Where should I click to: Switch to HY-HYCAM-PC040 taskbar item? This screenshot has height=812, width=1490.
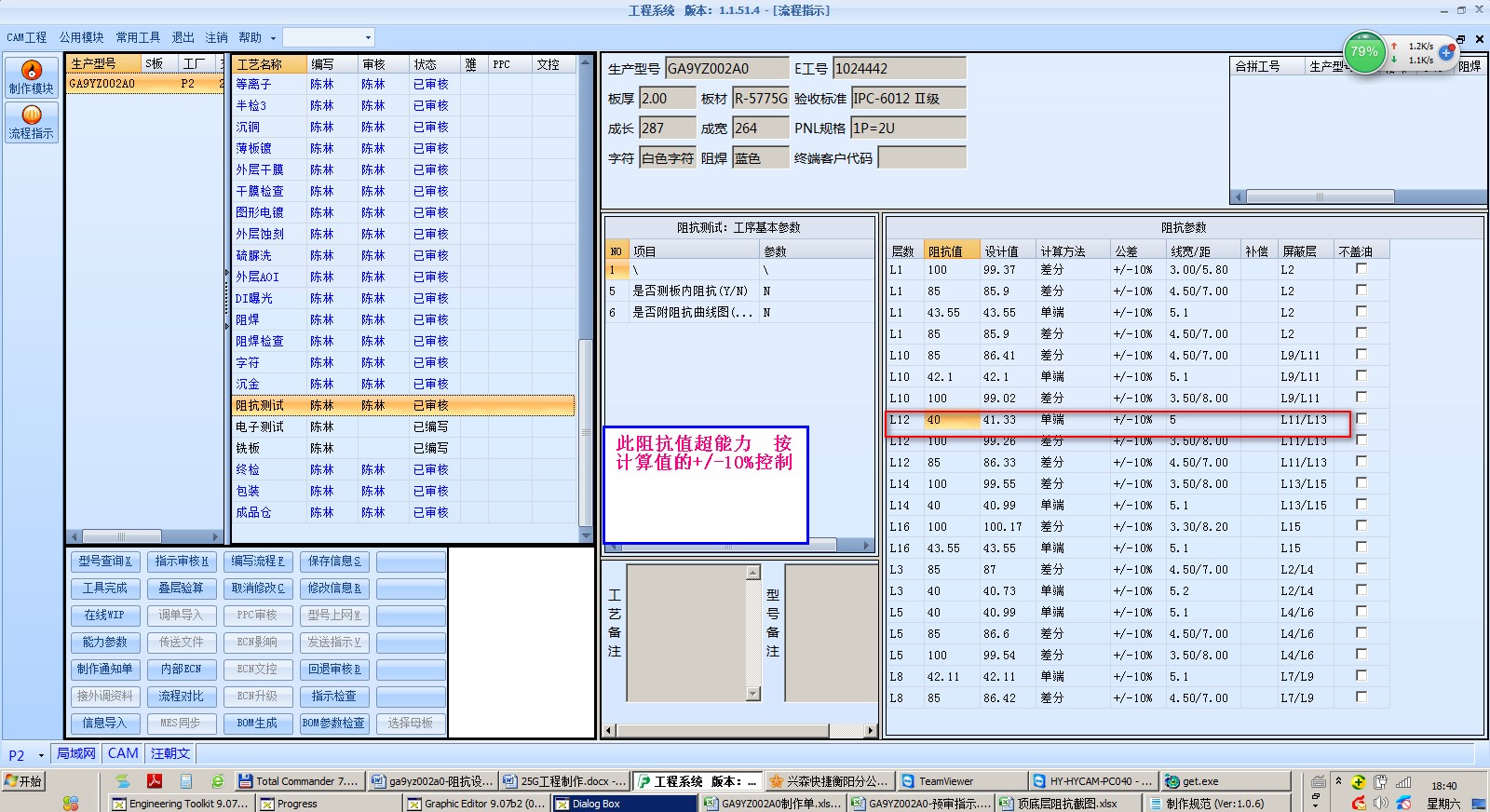tap(1092, 781)
